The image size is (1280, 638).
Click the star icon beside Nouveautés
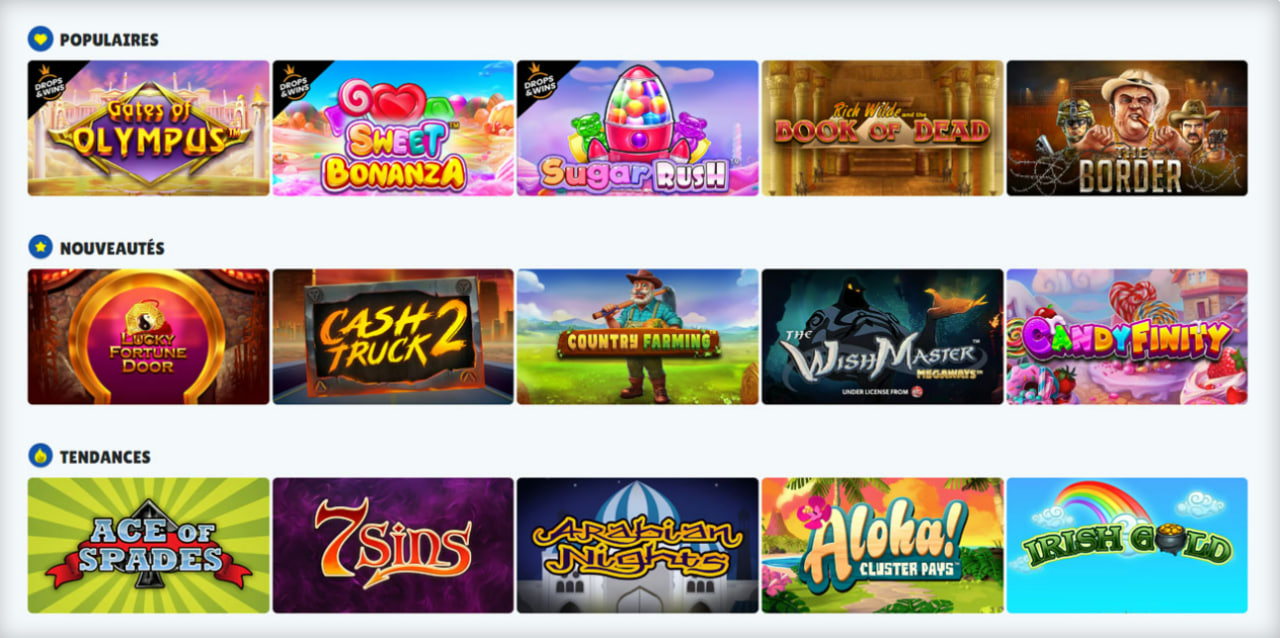(x=40, y=247)
